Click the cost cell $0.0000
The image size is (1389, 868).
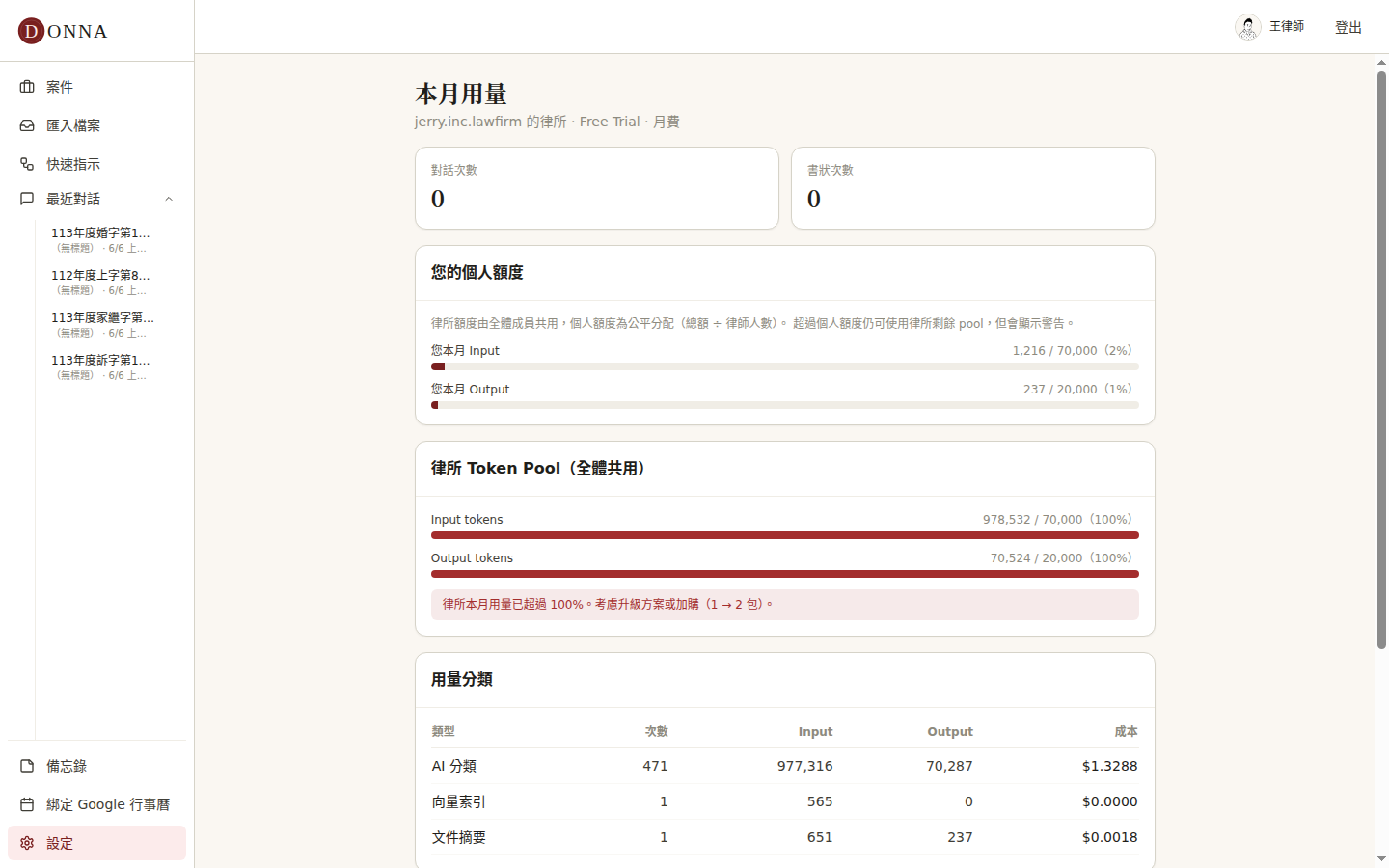pos(1110,801)
